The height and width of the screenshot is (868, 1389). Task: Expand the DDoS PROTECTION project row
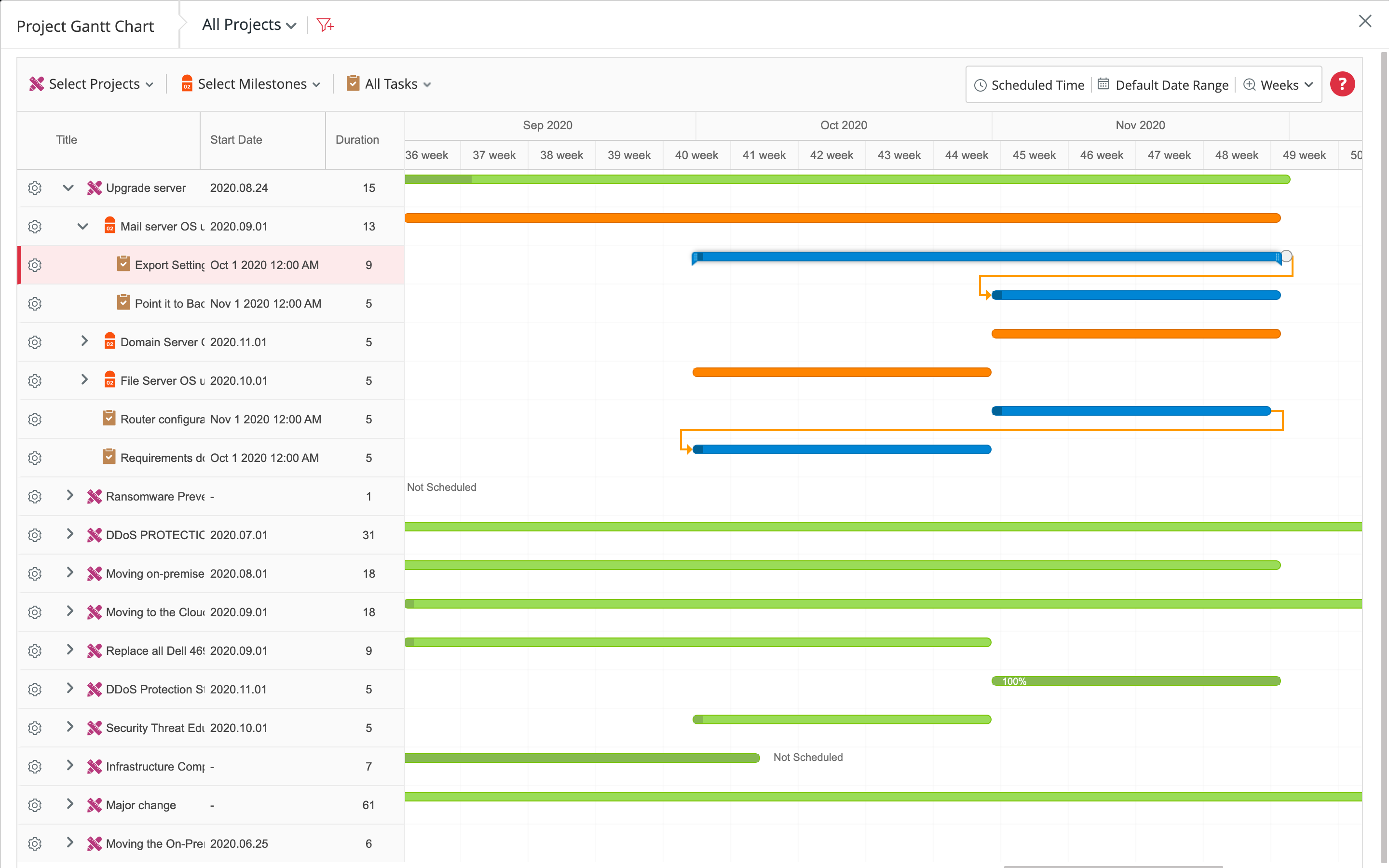click(x=70, y=534)
